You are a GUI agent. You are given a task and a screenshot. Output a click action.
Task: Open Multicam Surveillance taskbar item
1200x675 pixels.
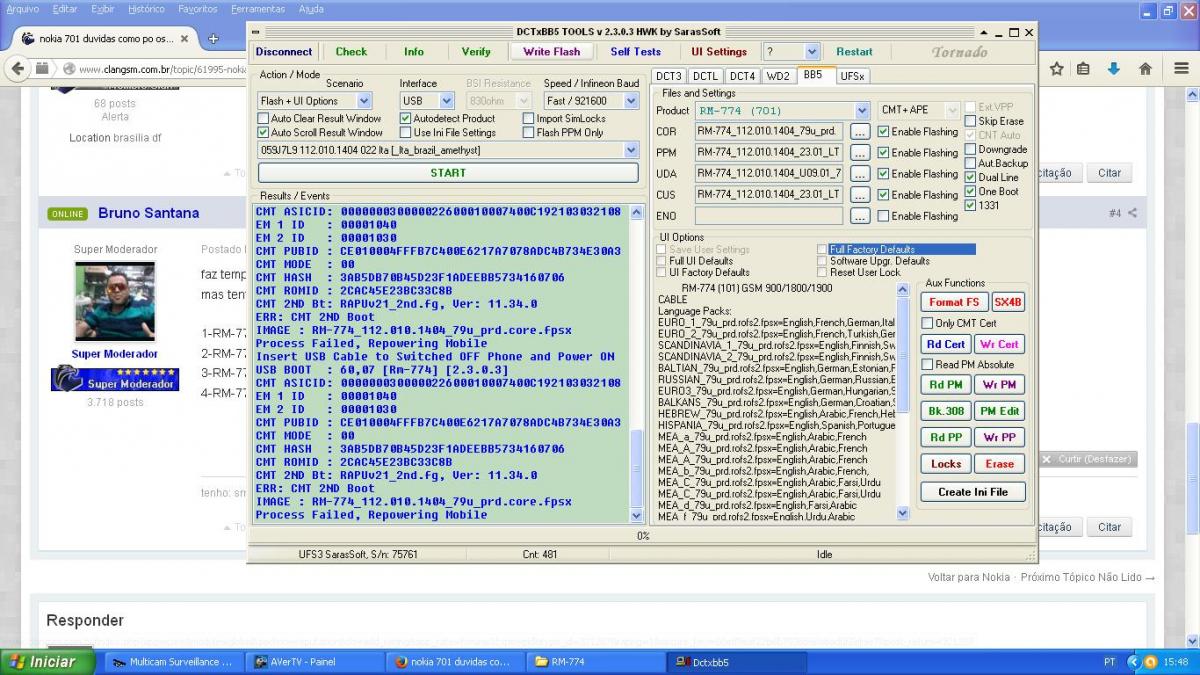(x=175, y=662)
